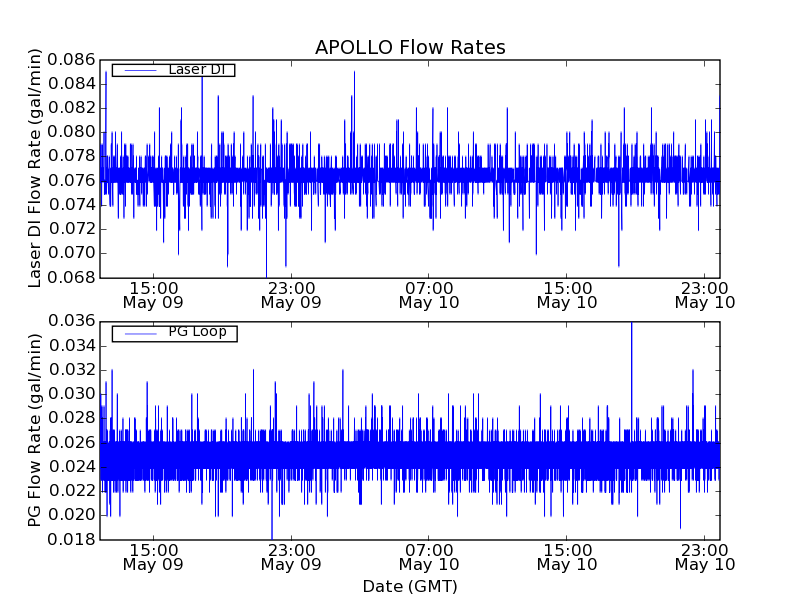Click the "APOLLO Flow Rates" chart title

tap(410, 47)
